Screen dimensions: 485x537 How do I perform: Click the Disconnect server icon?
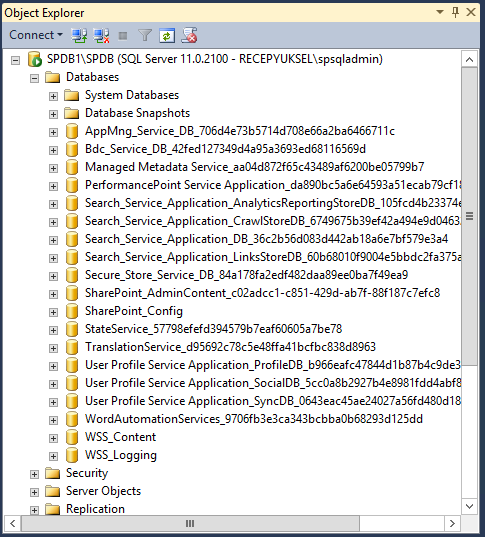101,35
